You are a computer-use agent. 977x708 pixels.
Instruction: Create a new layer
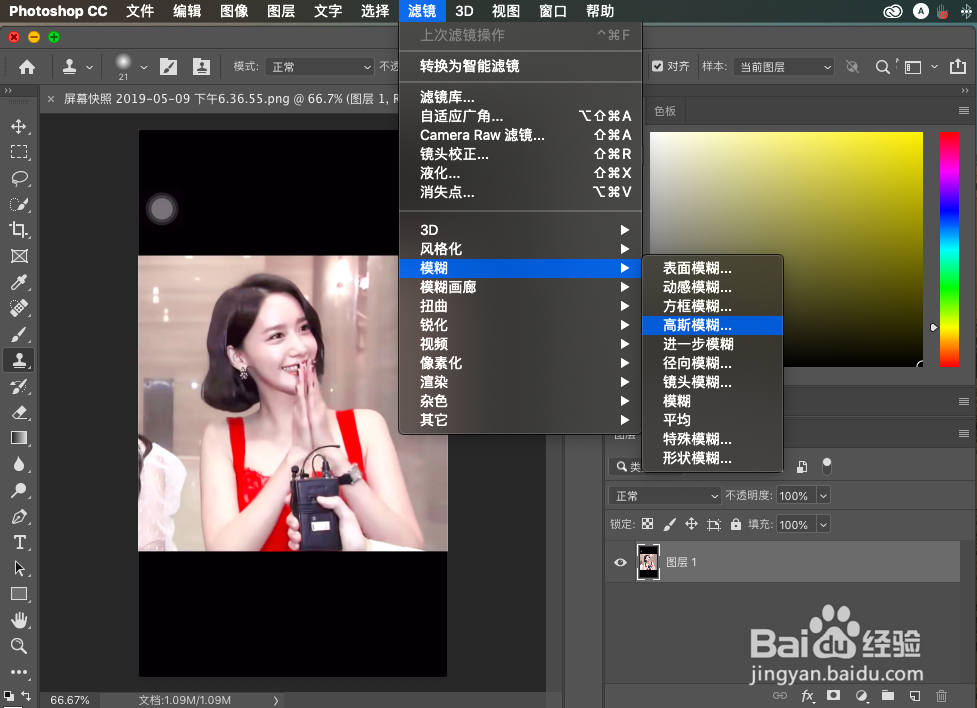click(915, 696)
